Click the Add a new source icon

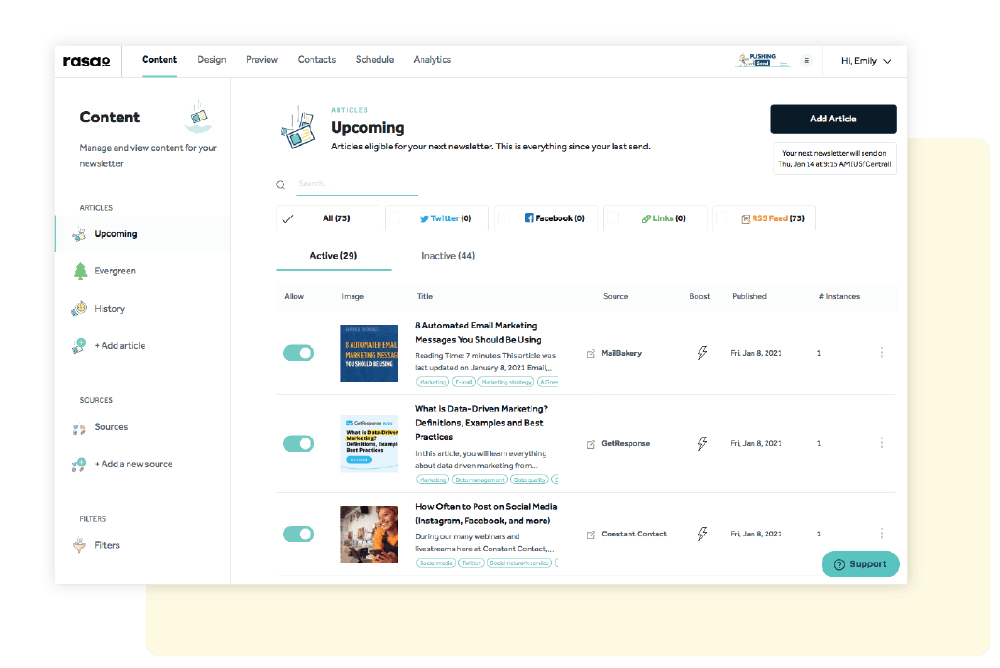tap(79, 464)
